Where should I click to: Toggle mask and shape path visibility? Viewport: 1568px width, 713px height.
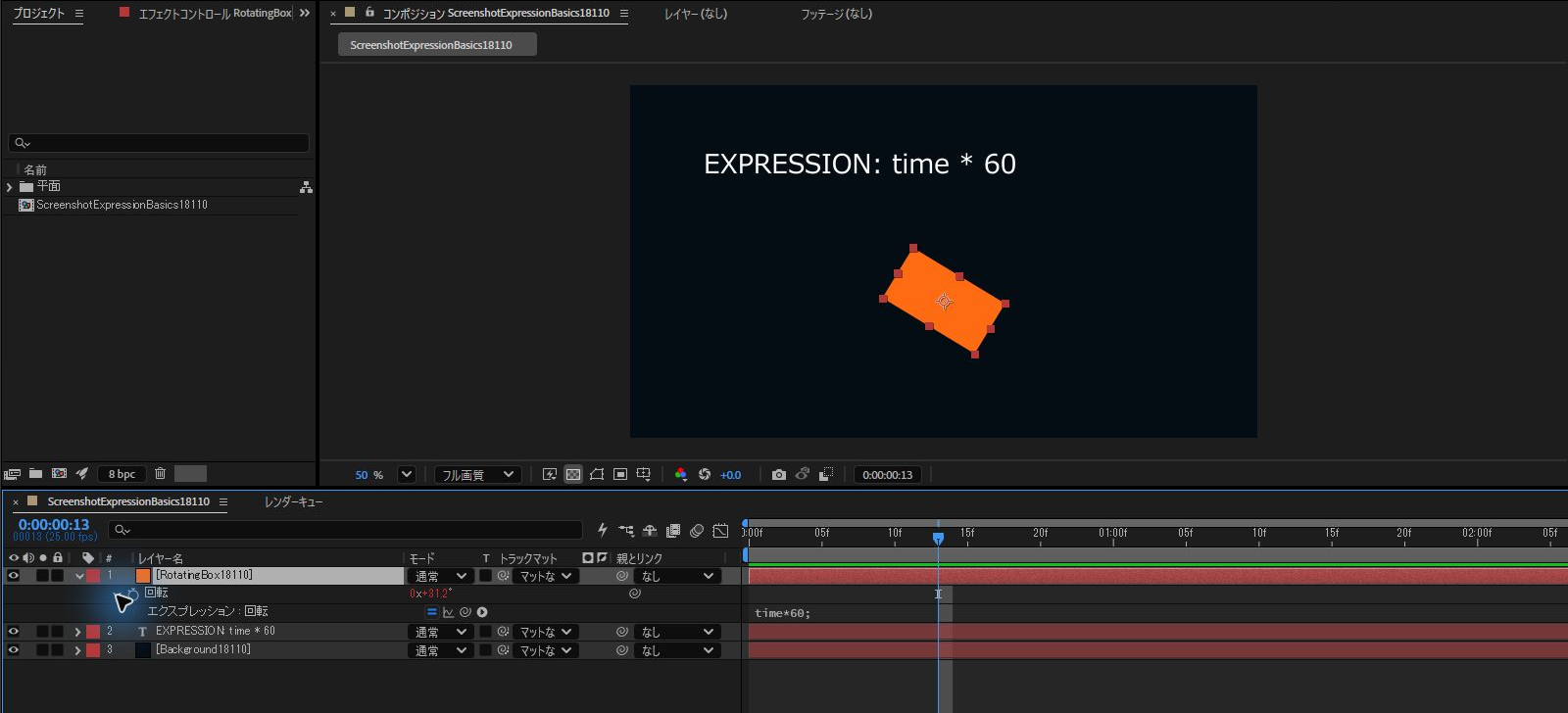pyautogui.click(x=597, y=474)
